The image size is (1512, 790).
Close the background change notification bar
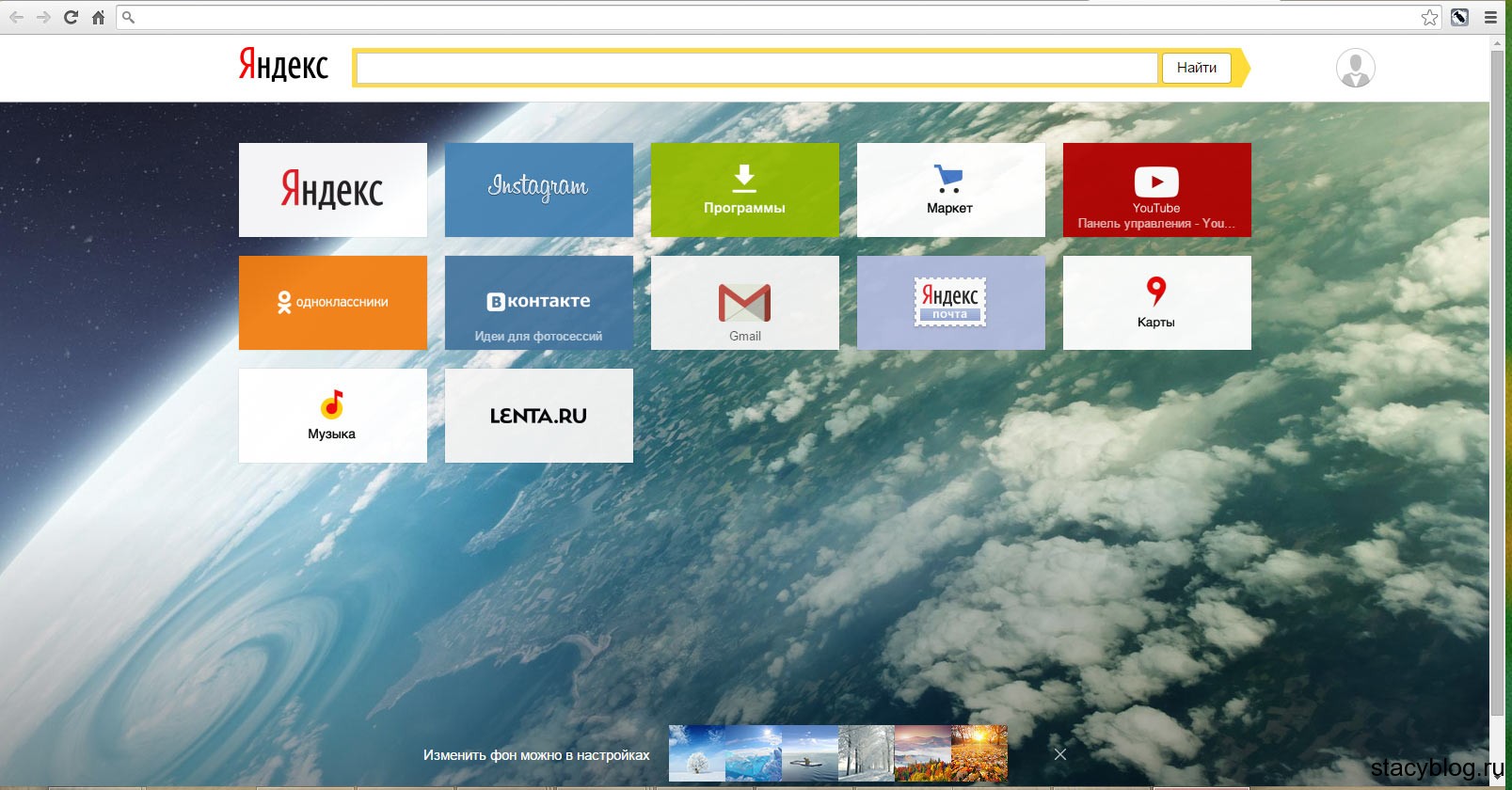pos(1060,754)
